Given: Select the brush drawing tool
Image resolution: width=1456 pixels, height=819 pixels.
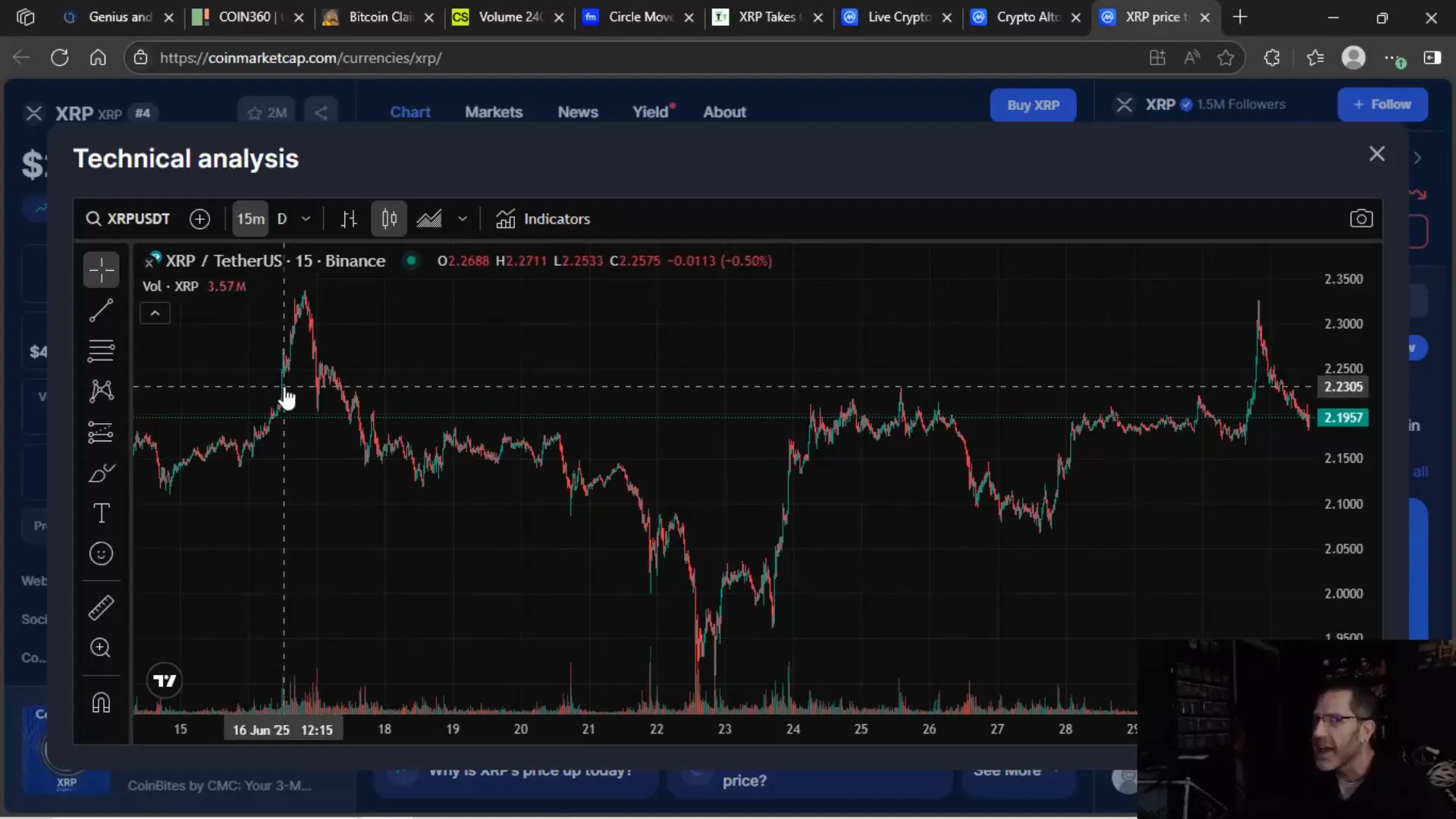Looking at the screenshot, I should click(101, 473).
